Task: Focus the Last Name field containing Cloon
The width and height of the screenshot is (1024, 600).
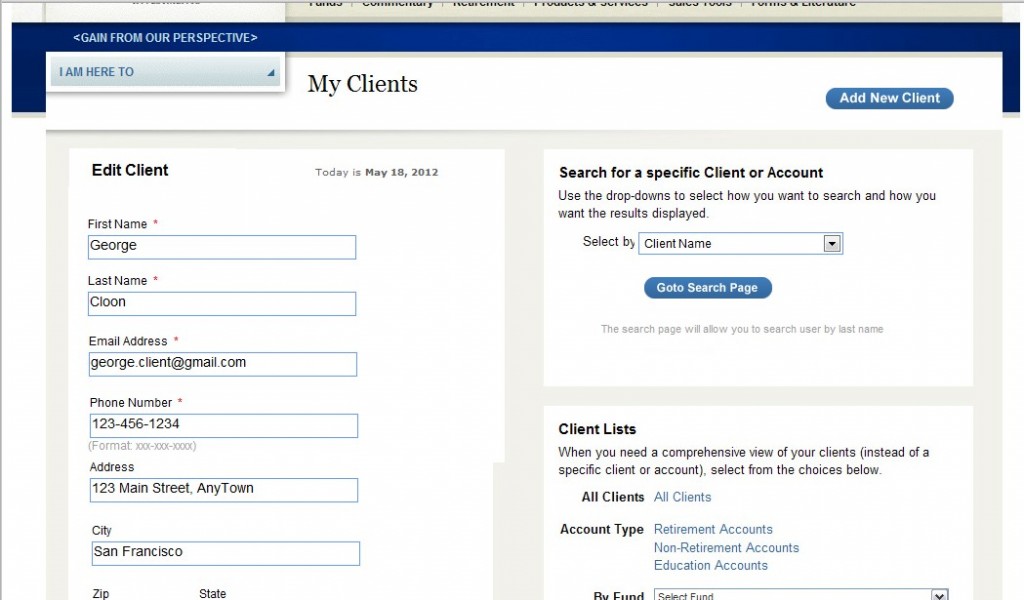Action: click(222, 304)
